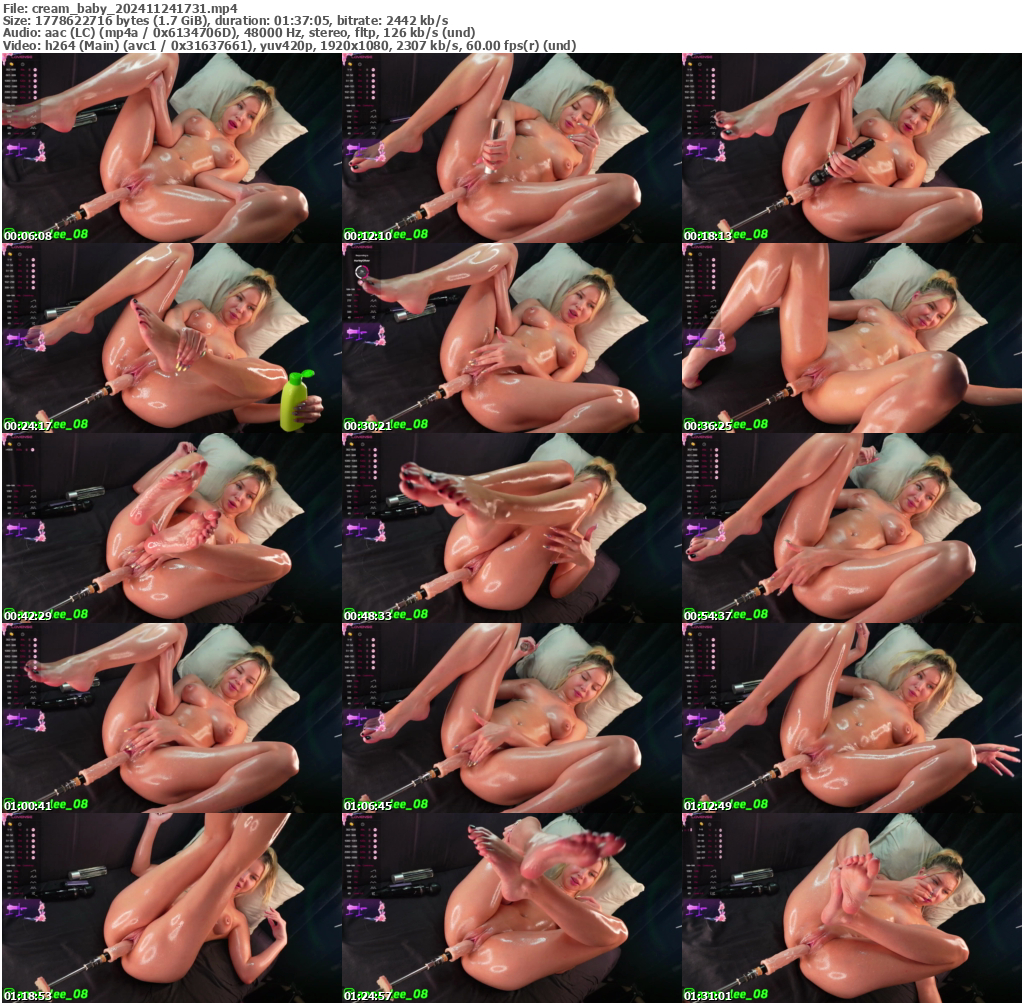Select the thumbnail marked 00:48:33
The height and width of the screenshot is (1003, 1024).
(511, 527)
